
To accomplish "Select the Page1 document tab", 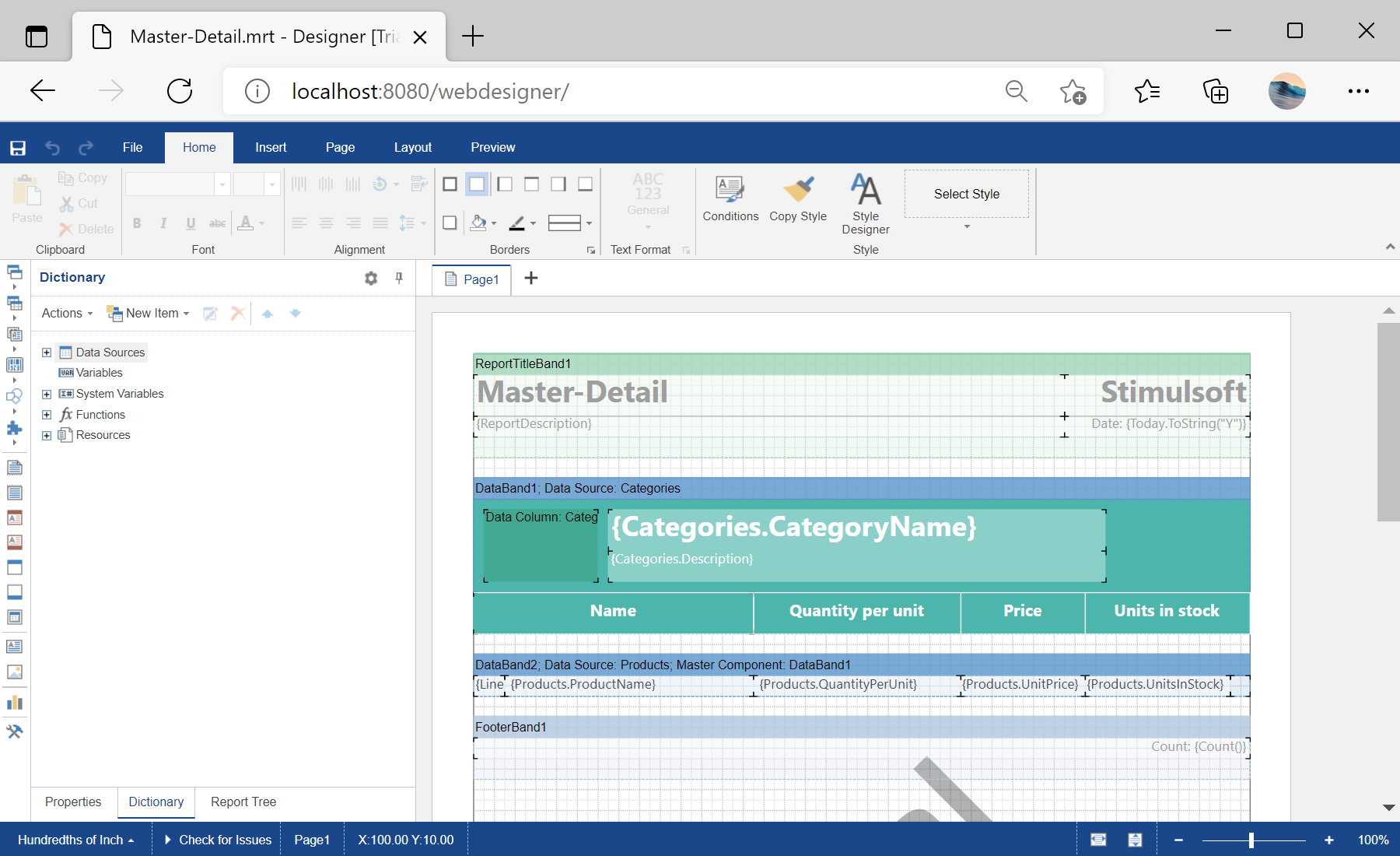I will tap(472, 279).
